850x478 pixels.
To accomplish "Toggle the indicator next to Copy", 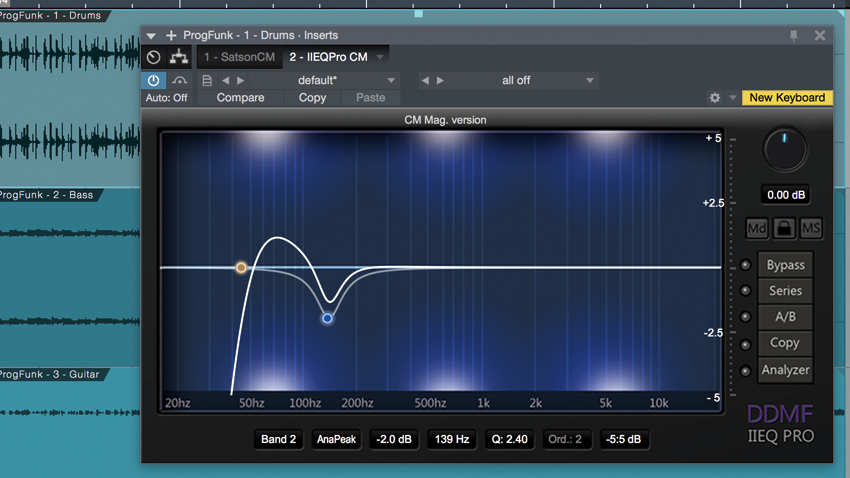I will point(745,345).
